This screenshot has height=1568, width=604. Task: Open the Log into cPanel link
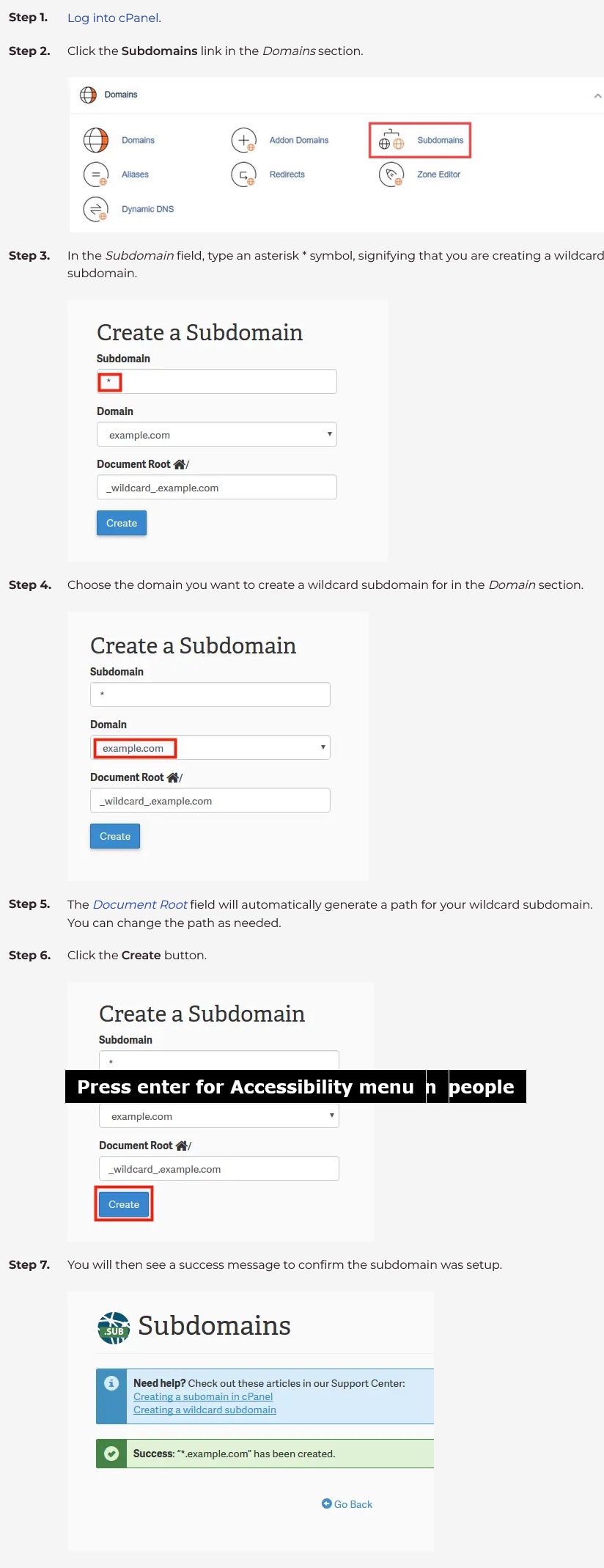click(112, 18)
